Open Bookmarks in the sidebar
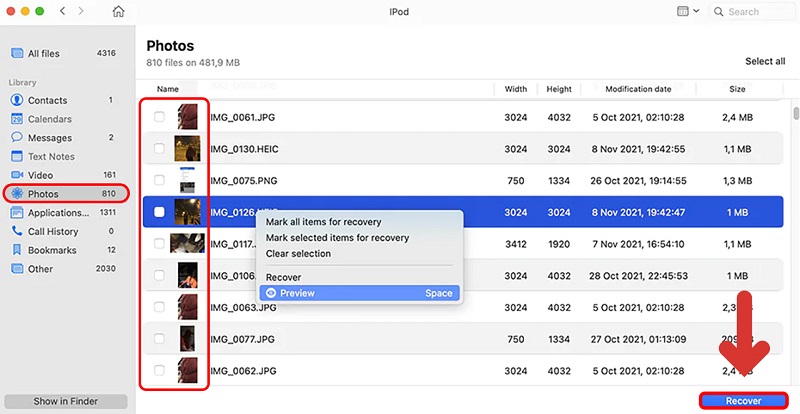This screenshot has width=800, height=414. pos(52,249)
